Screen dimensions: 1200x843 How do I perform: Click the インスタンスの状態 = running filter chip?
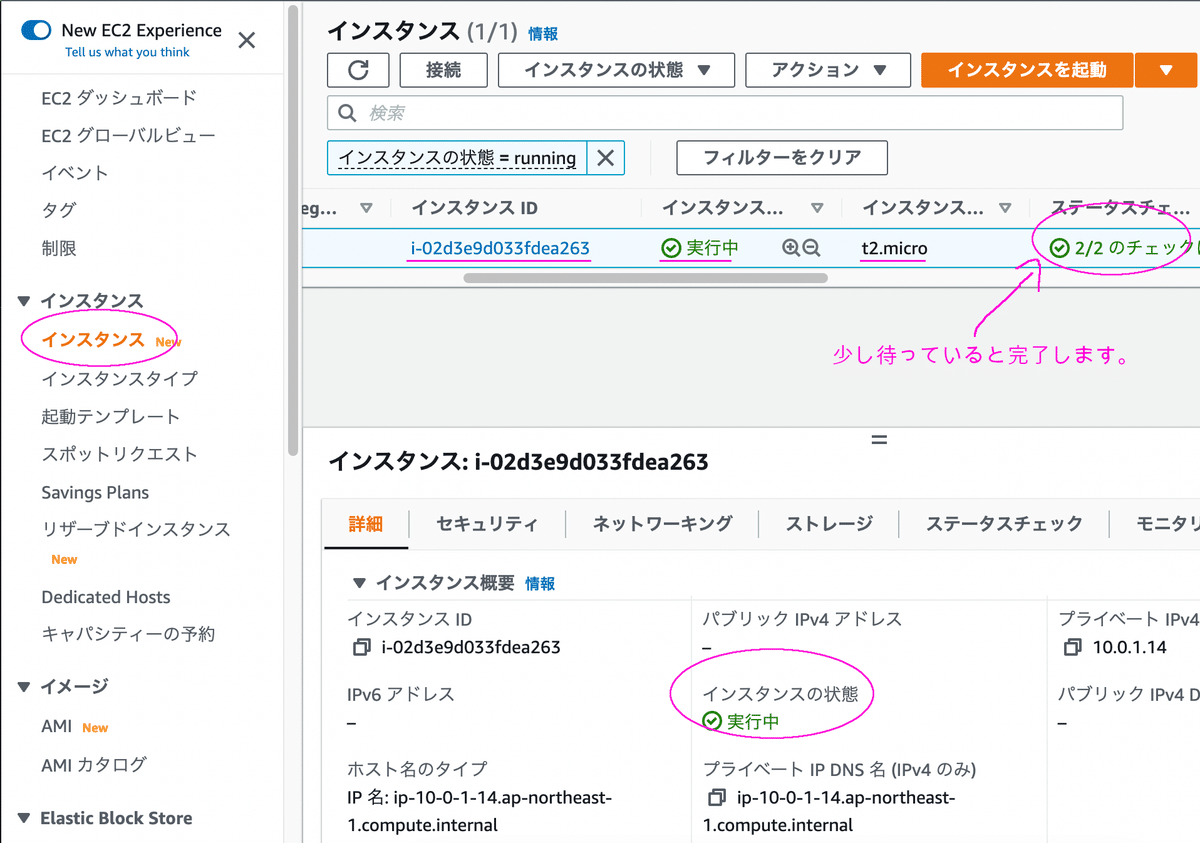click(x=457, y=158)
